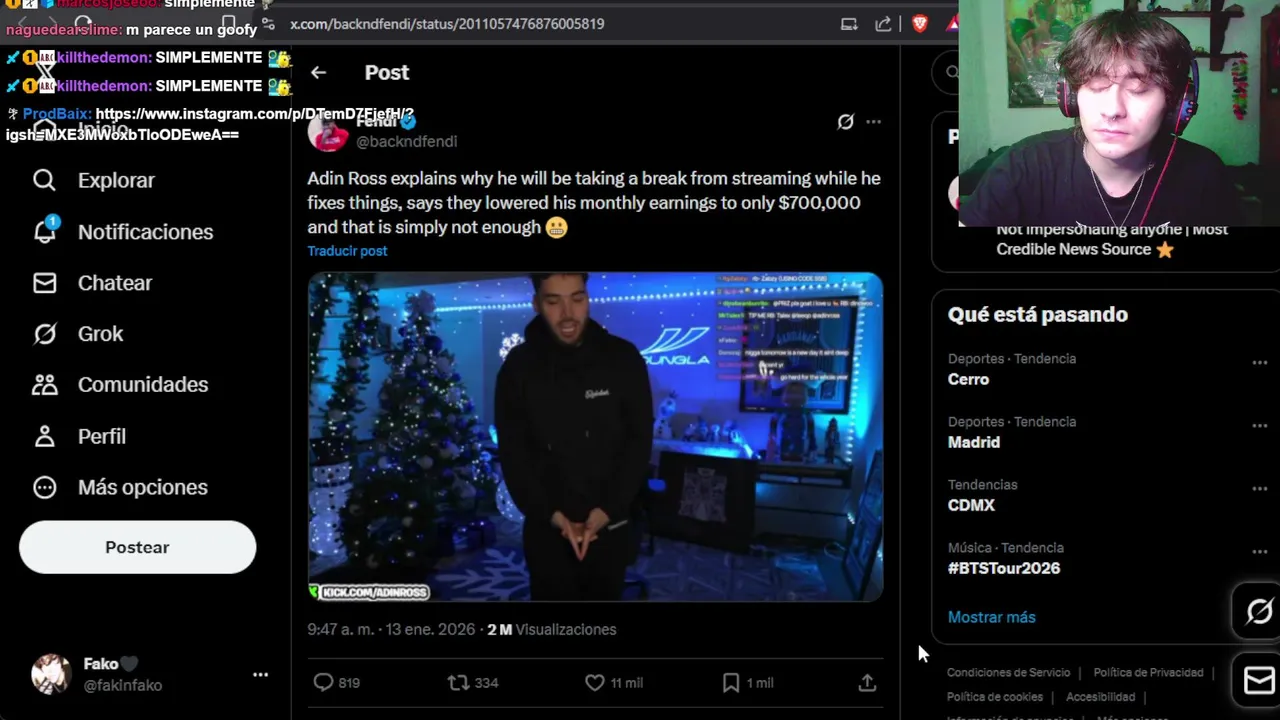Like the post via the heart icon
Viewport: 1280px width, 720px height.
click(595, 682)
